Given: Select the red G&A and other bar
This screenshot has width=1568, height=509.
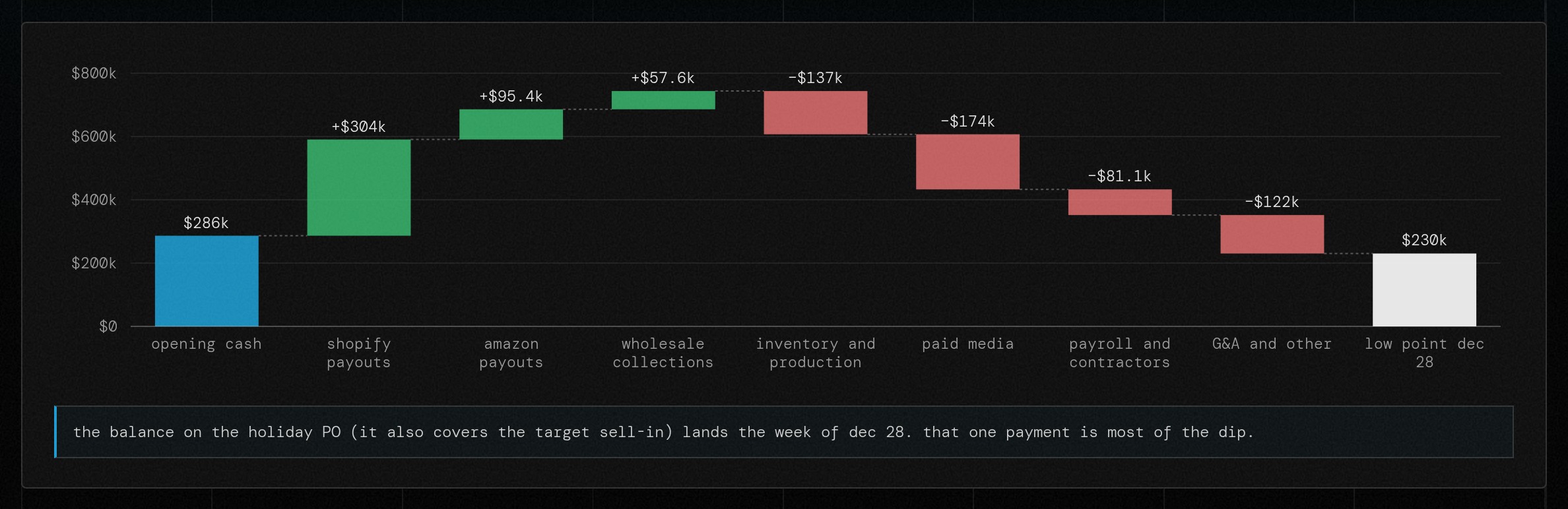Looking at the screenshot, I should coord(1272,234).
